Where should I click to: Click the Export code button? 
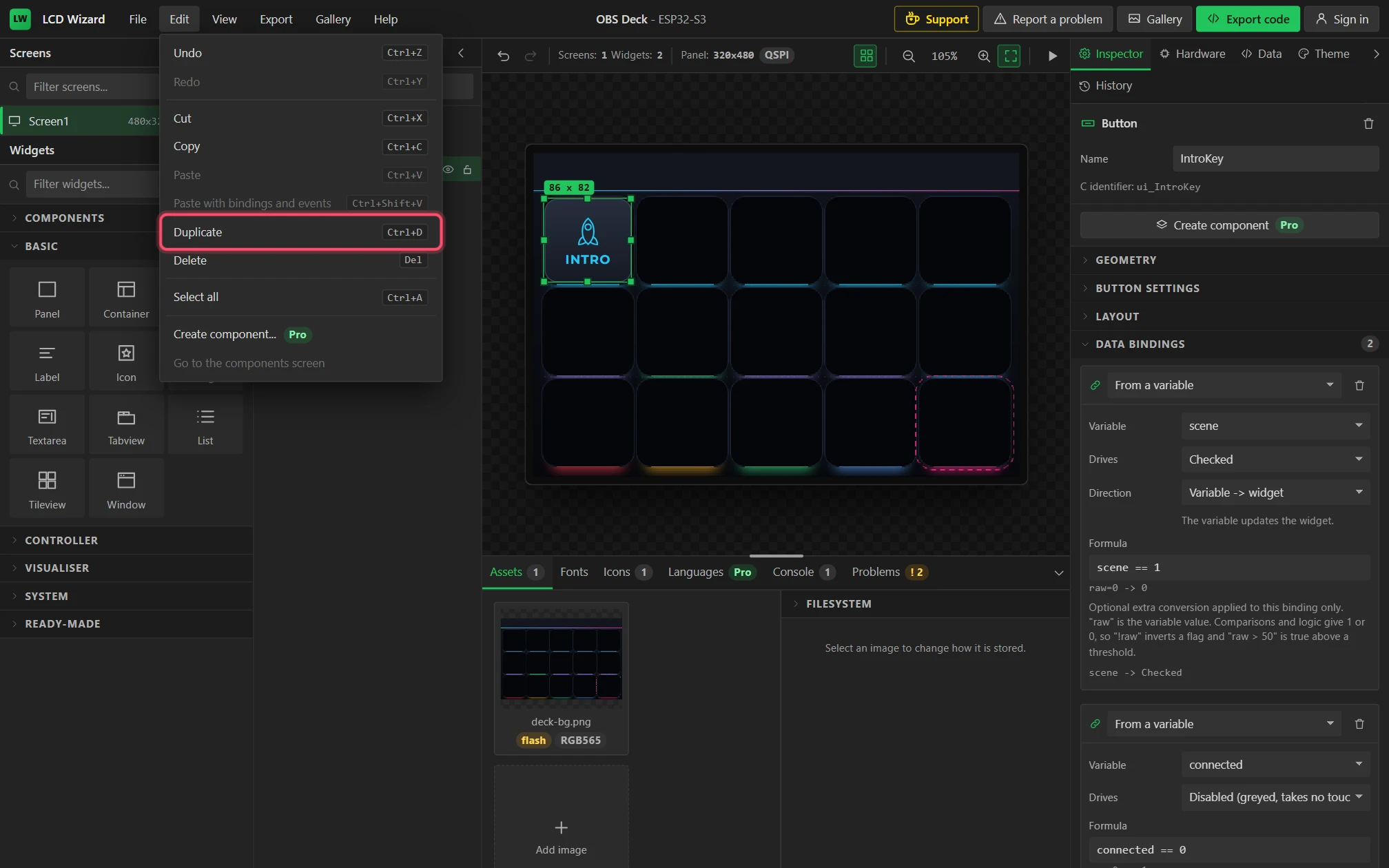tap(1248, 19)
